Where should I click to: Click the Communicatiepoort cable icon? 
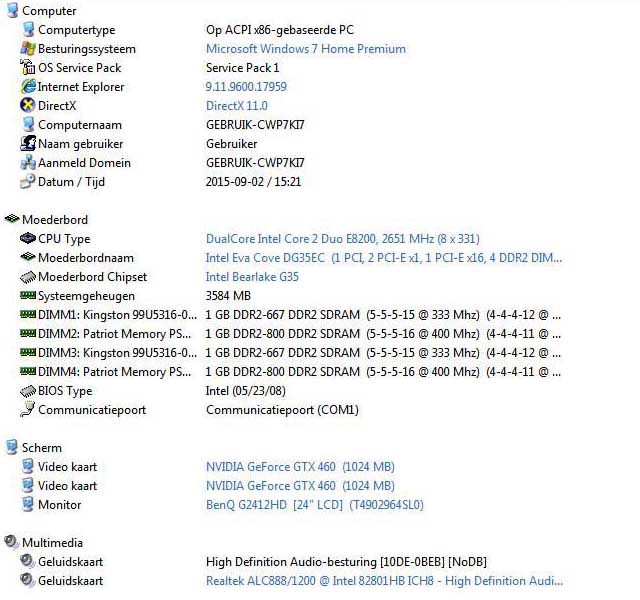(28, 409)
